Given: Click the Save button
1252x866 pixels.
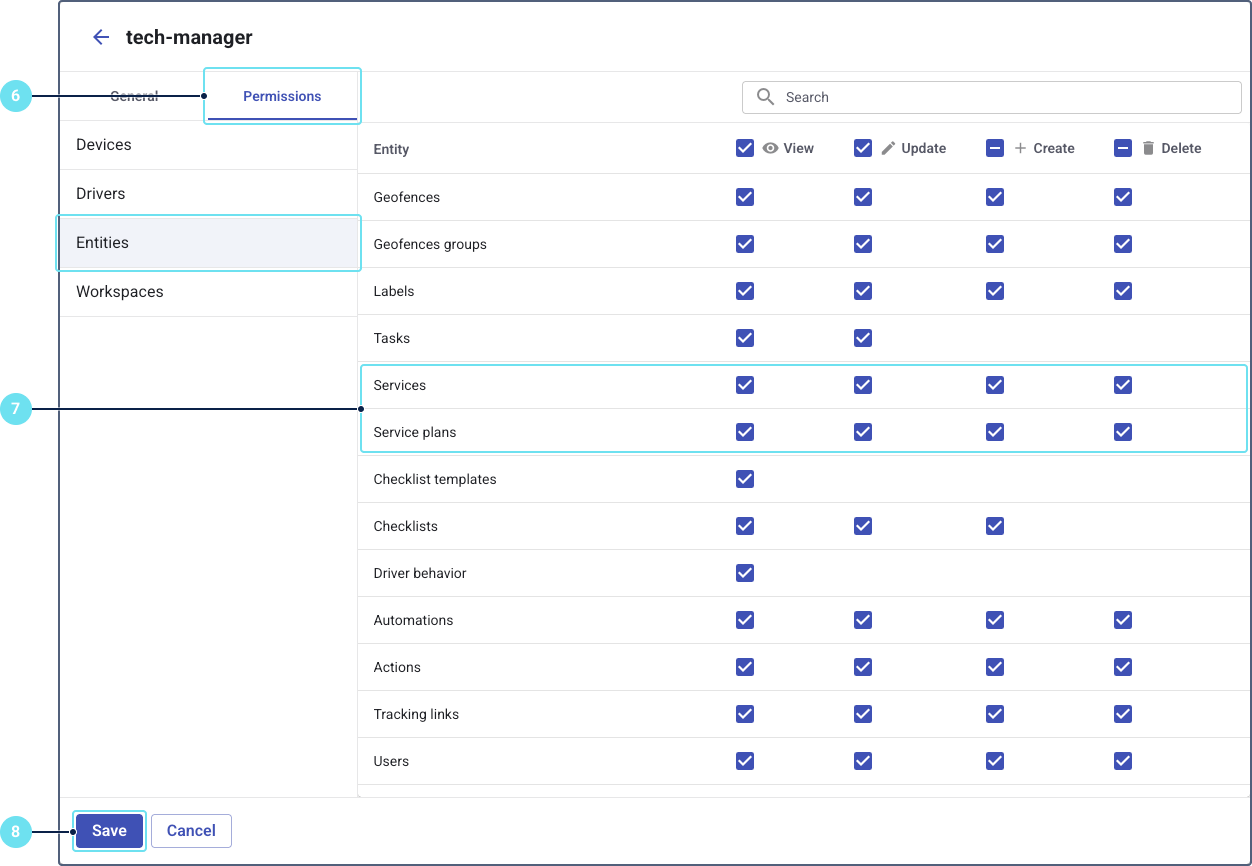Looking at the screenshot, I should click(109, 831).
